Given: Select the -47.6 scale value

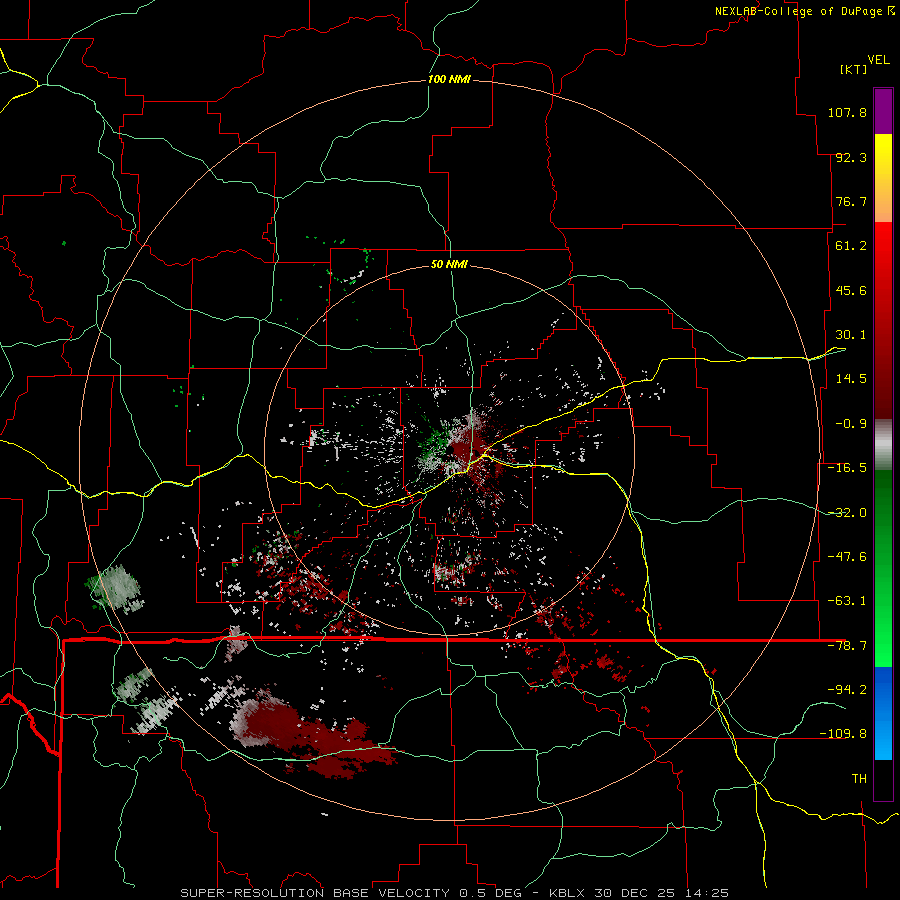Looking at the screenshot, I should pos(847,557).
